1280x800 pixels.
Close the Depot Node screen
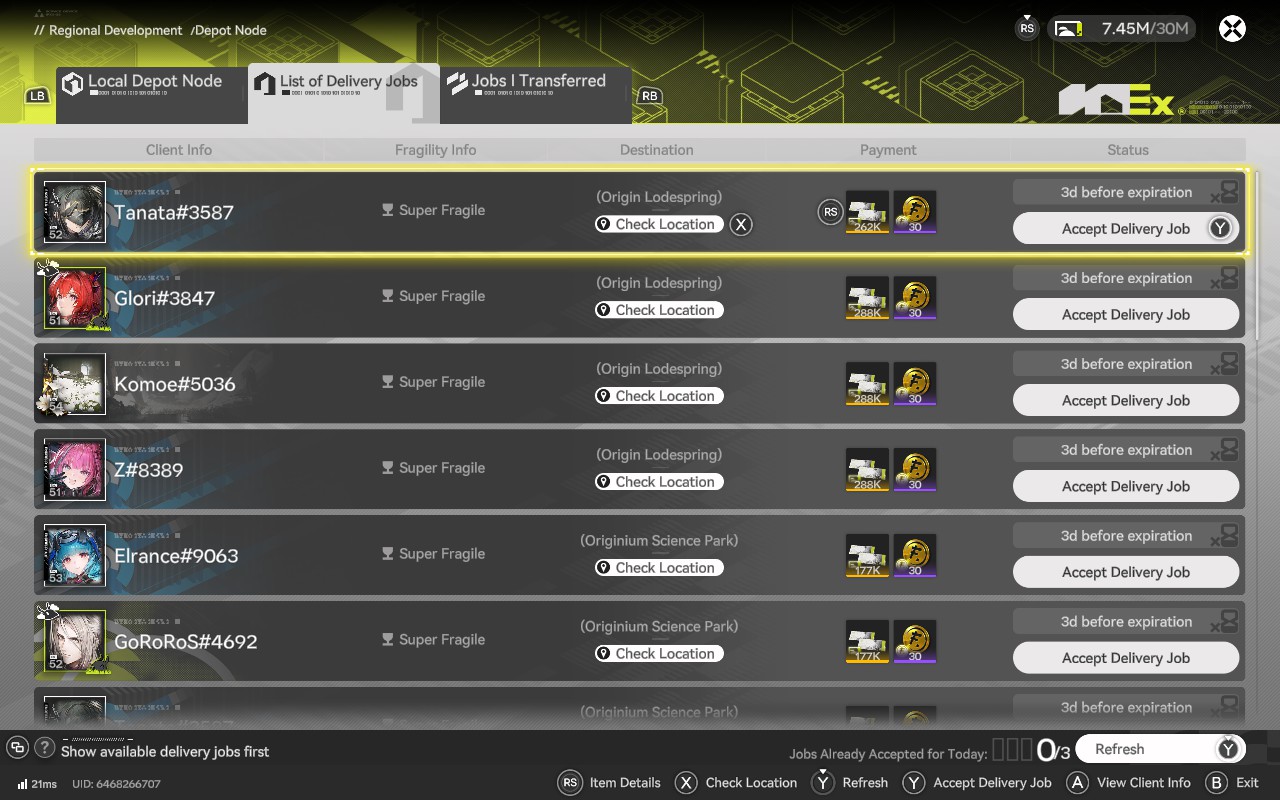[x=1232, y=29]
